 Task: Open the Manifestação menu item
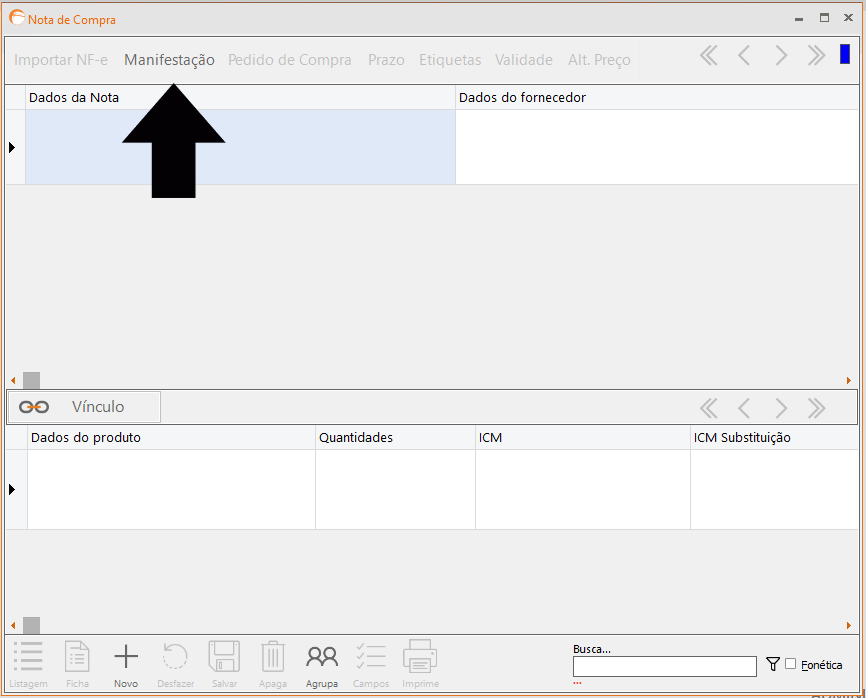[x=169, y=60]
